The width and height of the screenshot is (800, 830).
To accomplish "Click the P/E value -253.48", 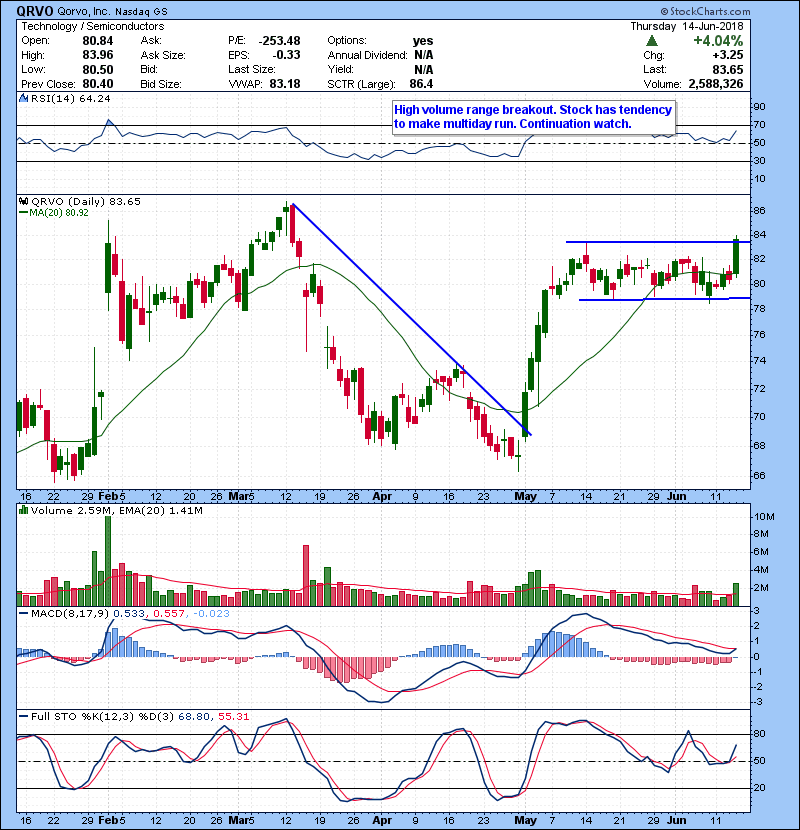I will tap(279, 41).
